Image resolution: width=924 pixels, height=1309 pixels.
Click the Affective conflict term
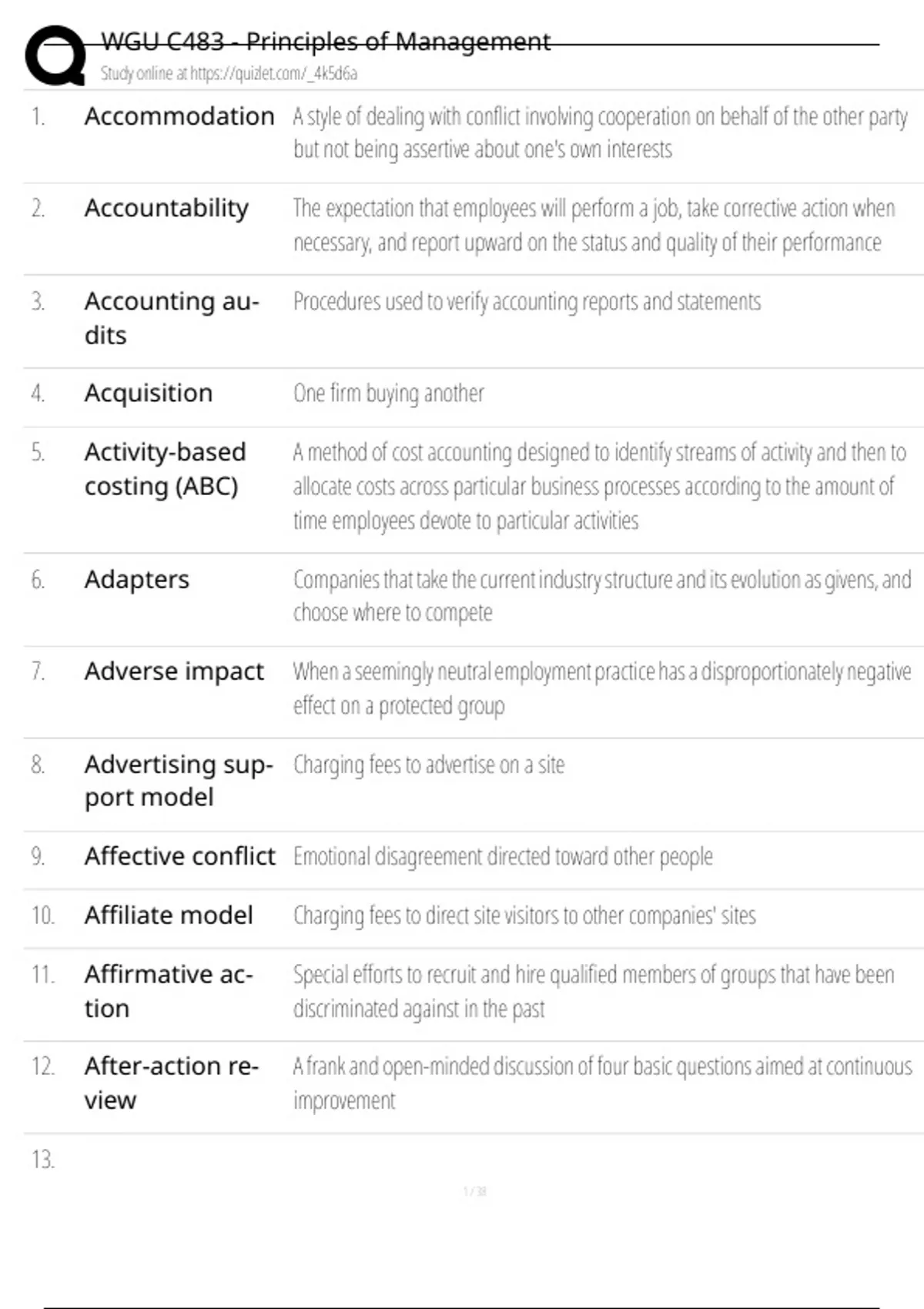tap(180, 856)
